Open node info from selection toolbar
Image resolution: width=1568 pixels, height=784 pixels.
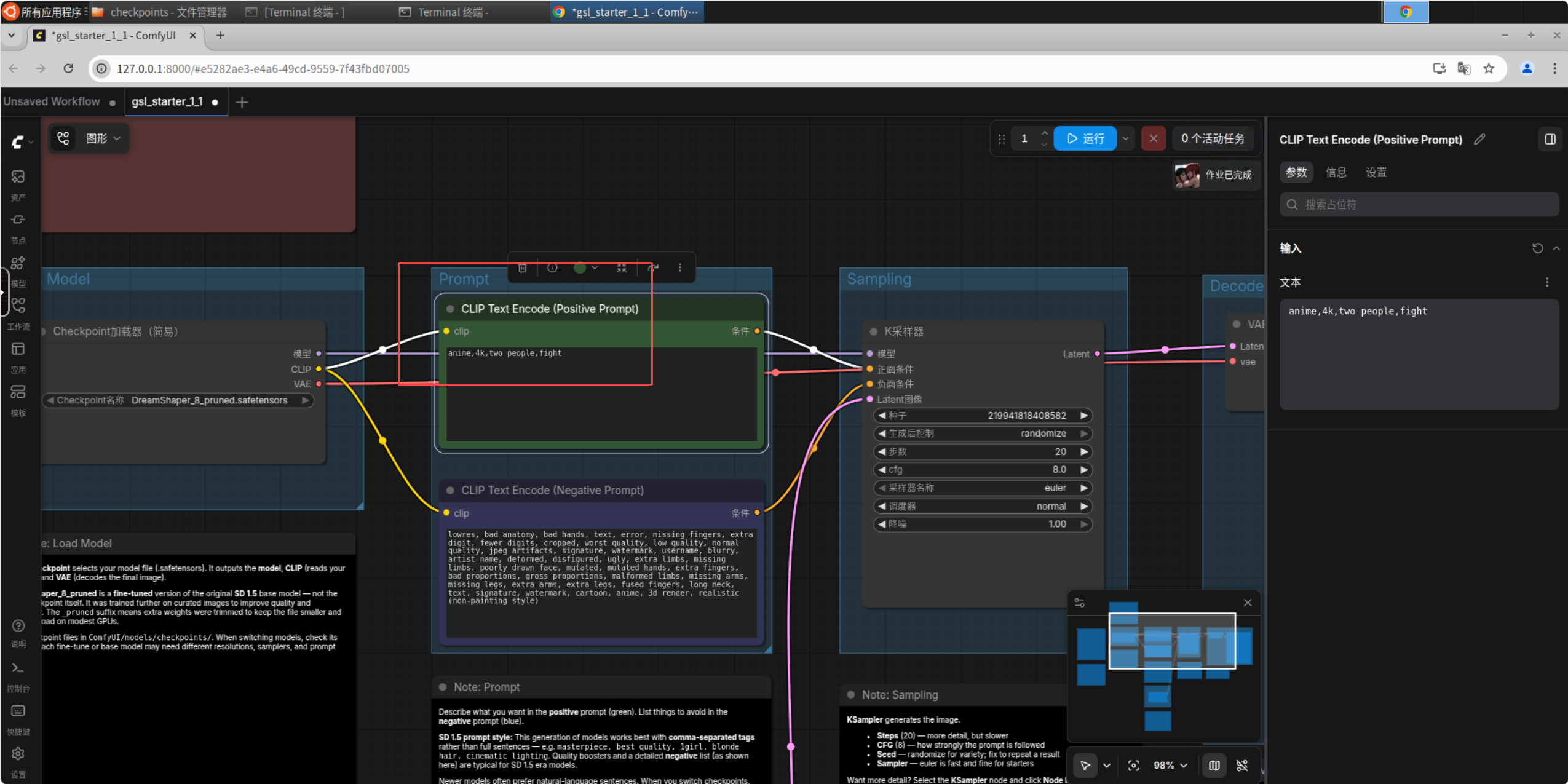[552, 268]
